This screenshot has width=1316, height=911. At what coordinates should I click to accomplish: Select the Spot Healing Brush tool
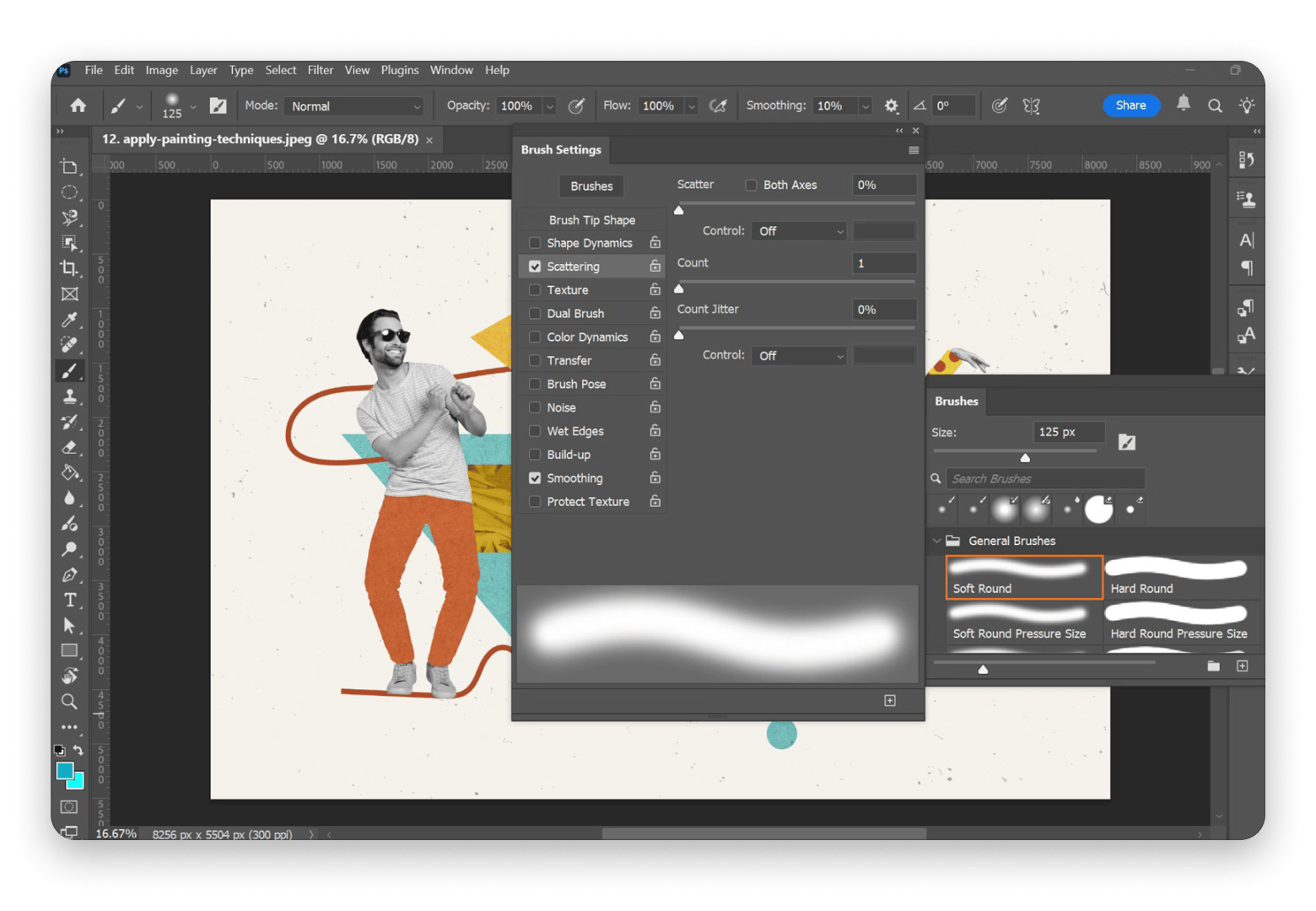[x=71, y=344]
